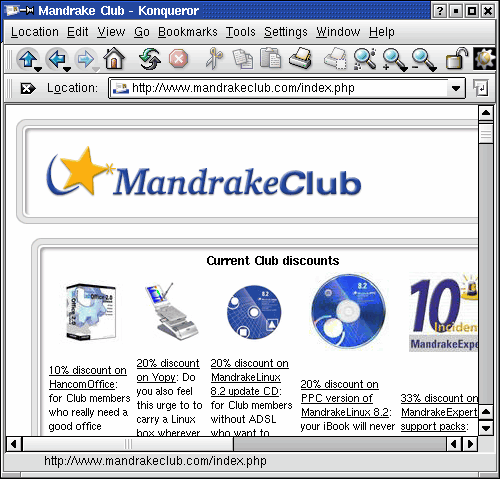Go to the Home page icon
The width and height of the screenshot is (500, 479).
[x=114, y=59]
